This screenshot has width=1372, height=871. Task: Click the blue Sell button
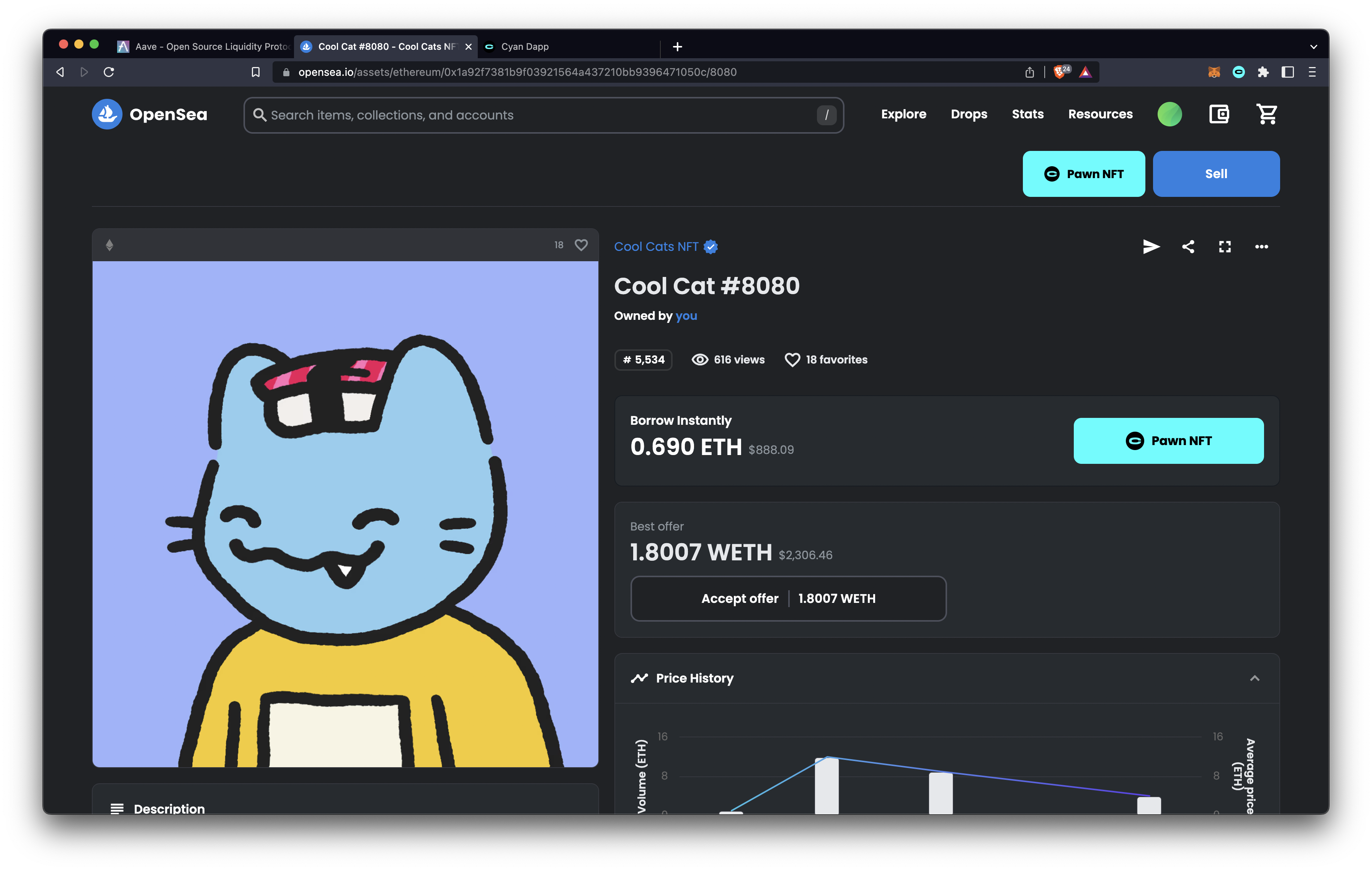point(1216,174)
